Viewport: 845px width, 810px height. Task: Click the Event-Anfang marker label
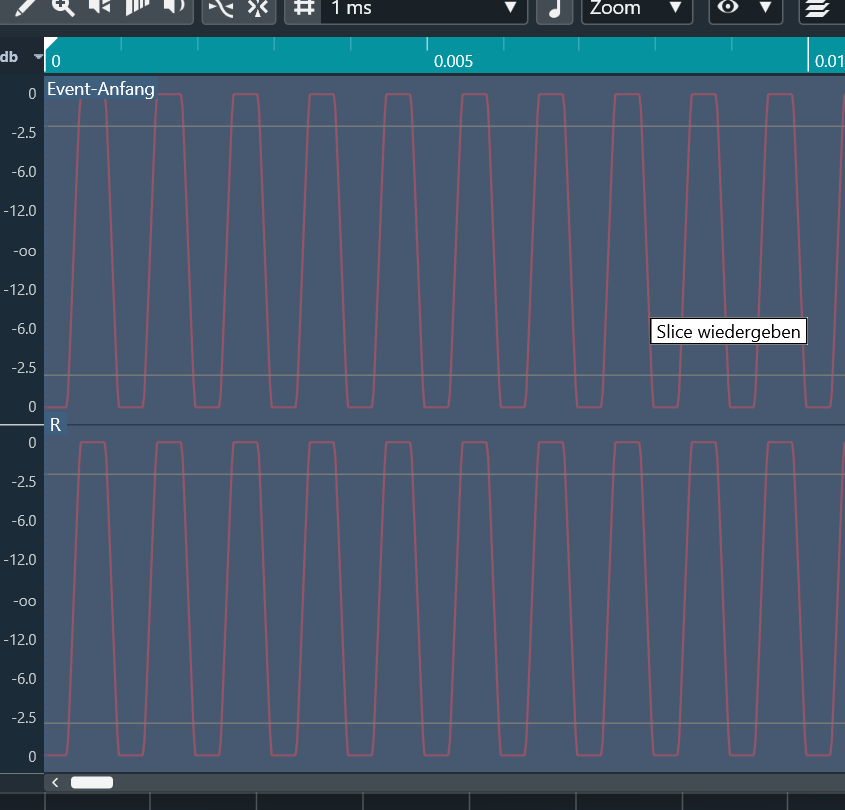(x=100, y=89)
